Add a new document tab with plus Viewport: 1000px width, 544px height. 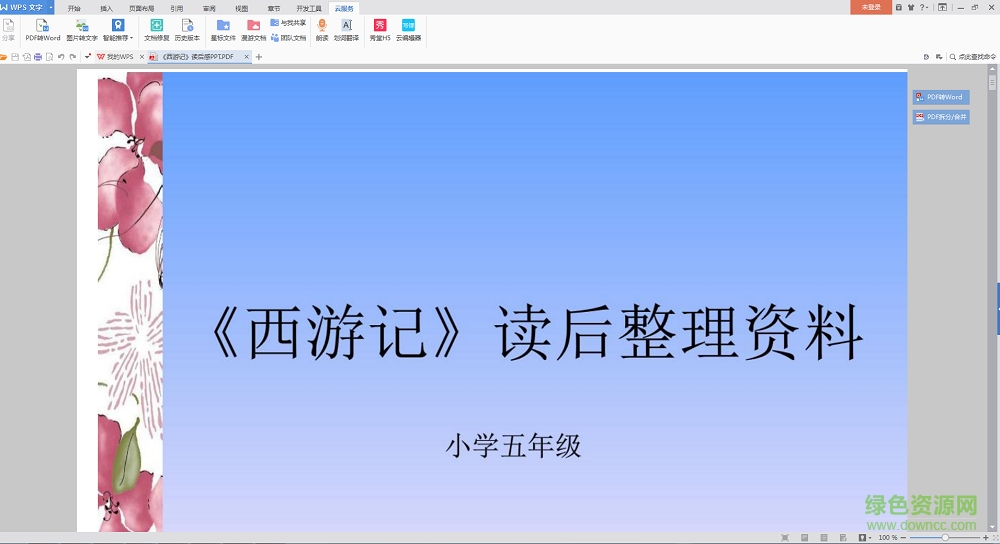click(x=258, y=57)
